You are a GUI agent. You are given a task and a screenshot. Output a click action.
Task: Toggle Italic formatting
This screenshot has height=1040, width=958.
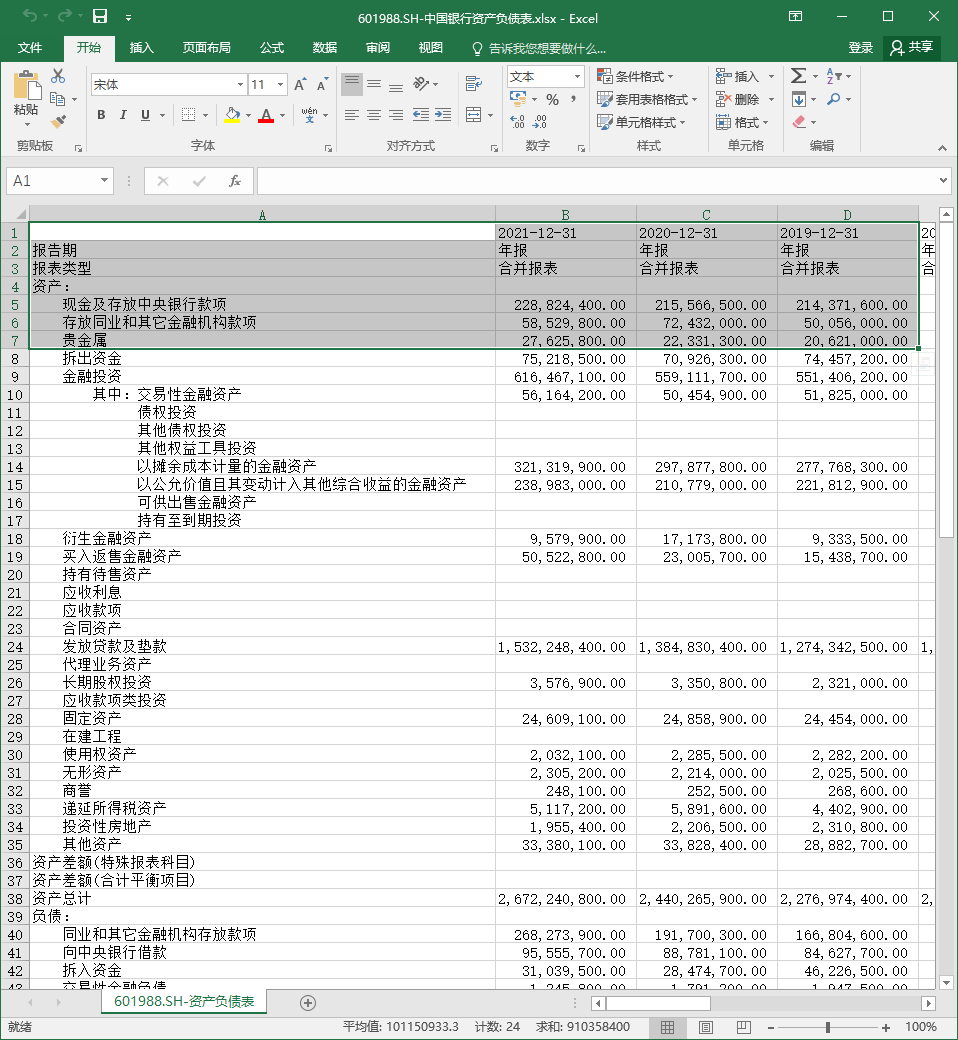click(x=123, y=115)
